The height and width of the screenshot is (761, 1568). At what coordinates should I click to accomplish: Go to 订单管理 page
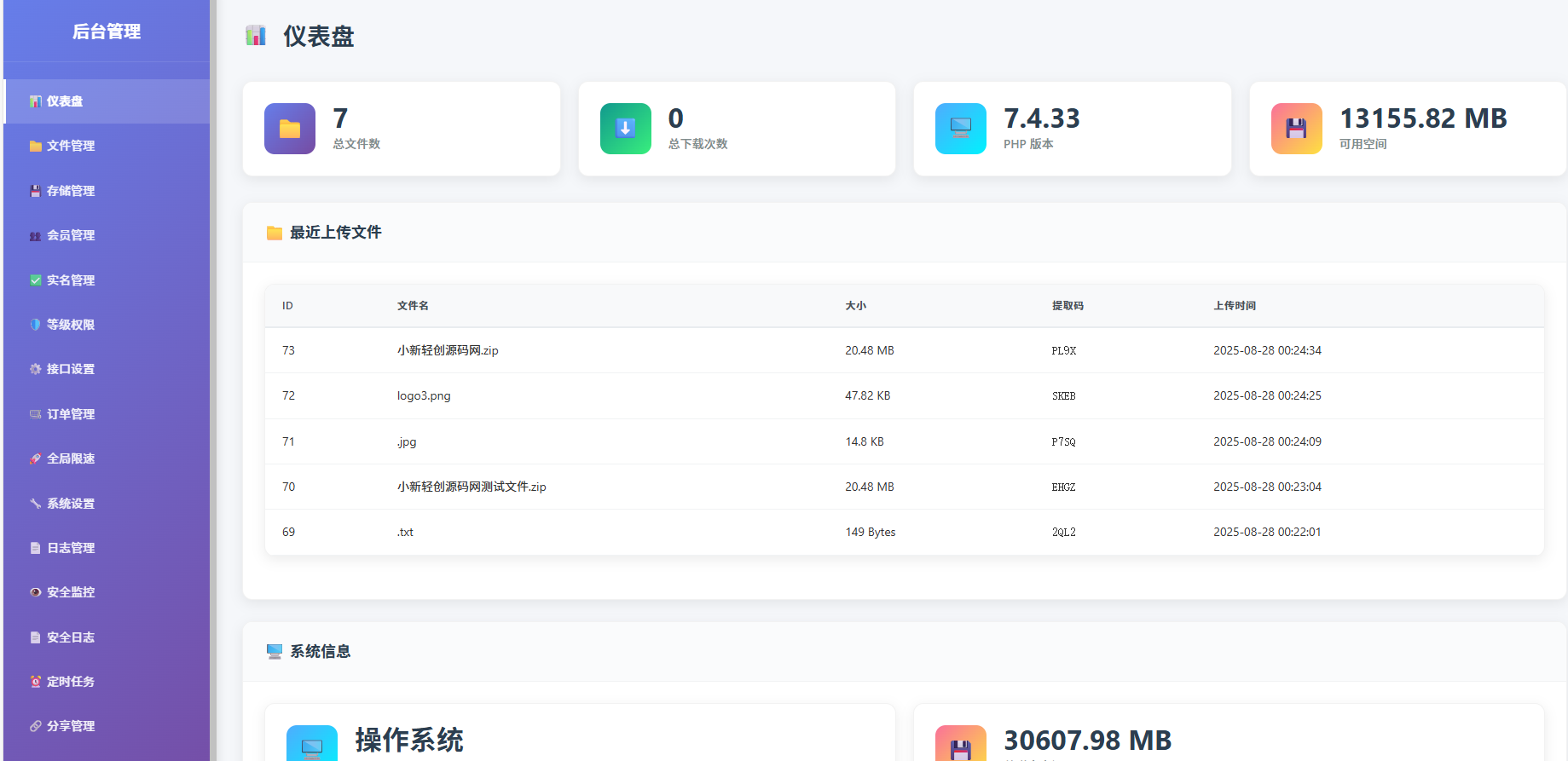click(x=107, y=414)
